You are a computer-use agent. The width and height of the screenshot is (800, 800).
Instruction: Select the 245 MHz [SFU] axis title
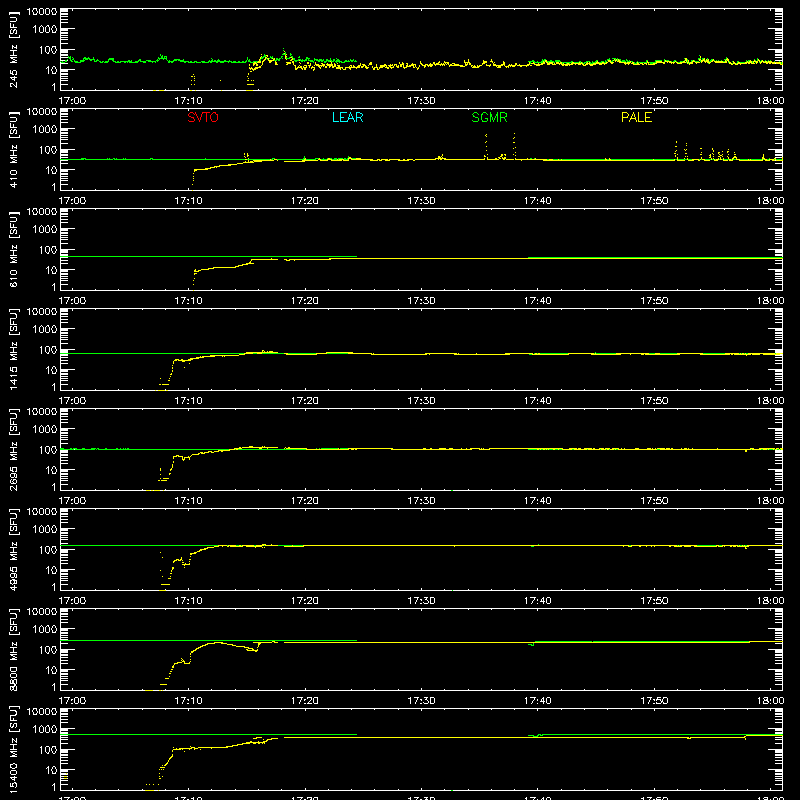click(13, 49)
